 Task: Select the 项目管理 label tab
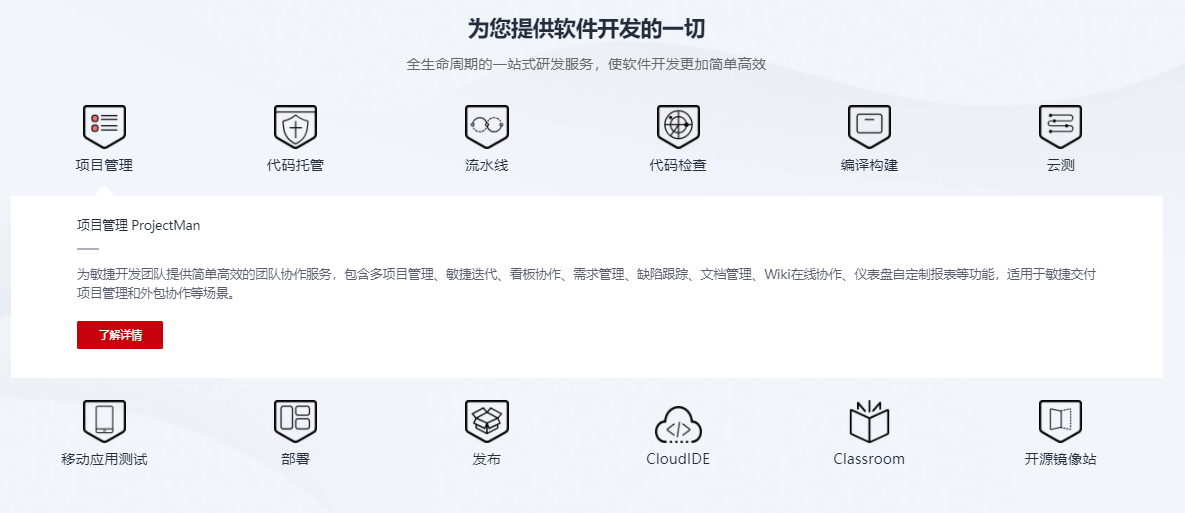pyautogui.click(x=104, y=165)
